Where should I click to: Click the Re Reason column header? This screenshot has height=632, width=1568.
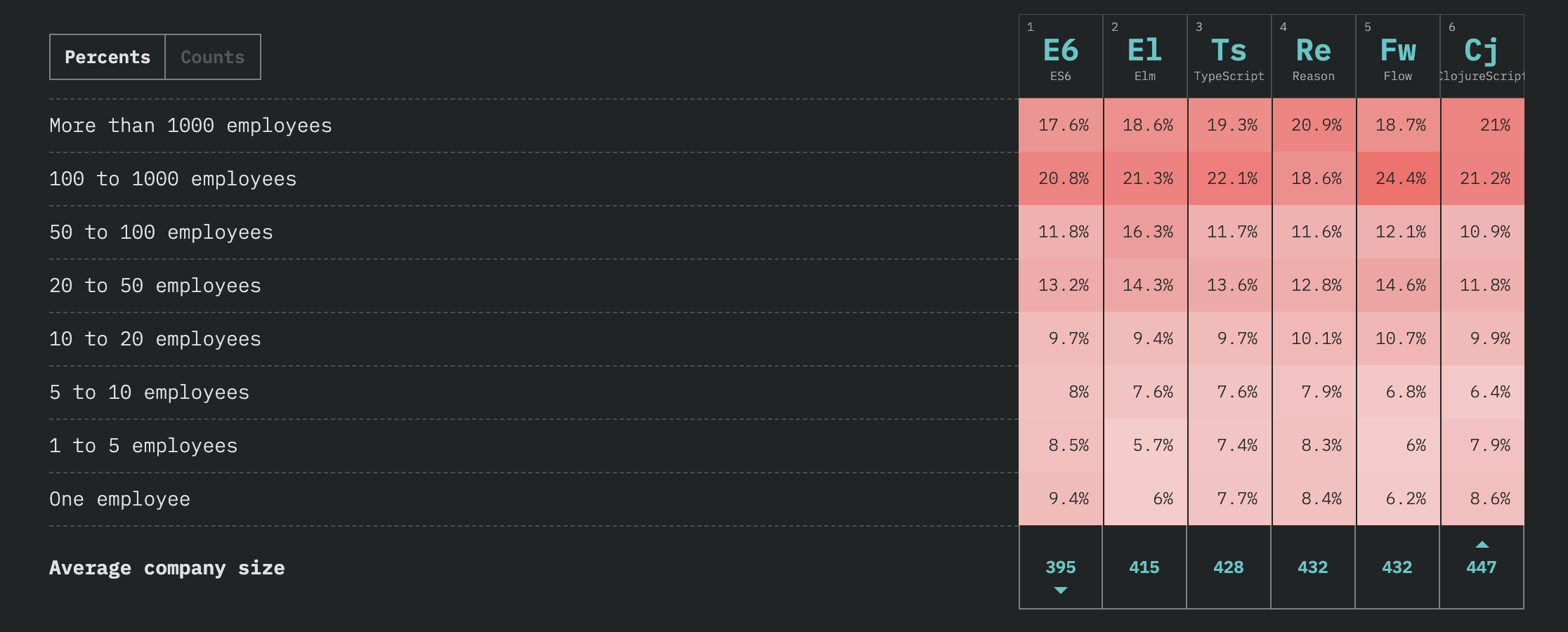(x=1313, y=56)
